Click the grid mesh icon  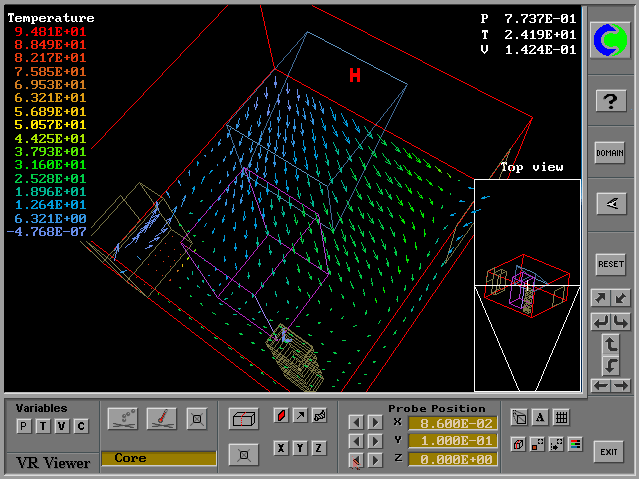tap(561, 418)
